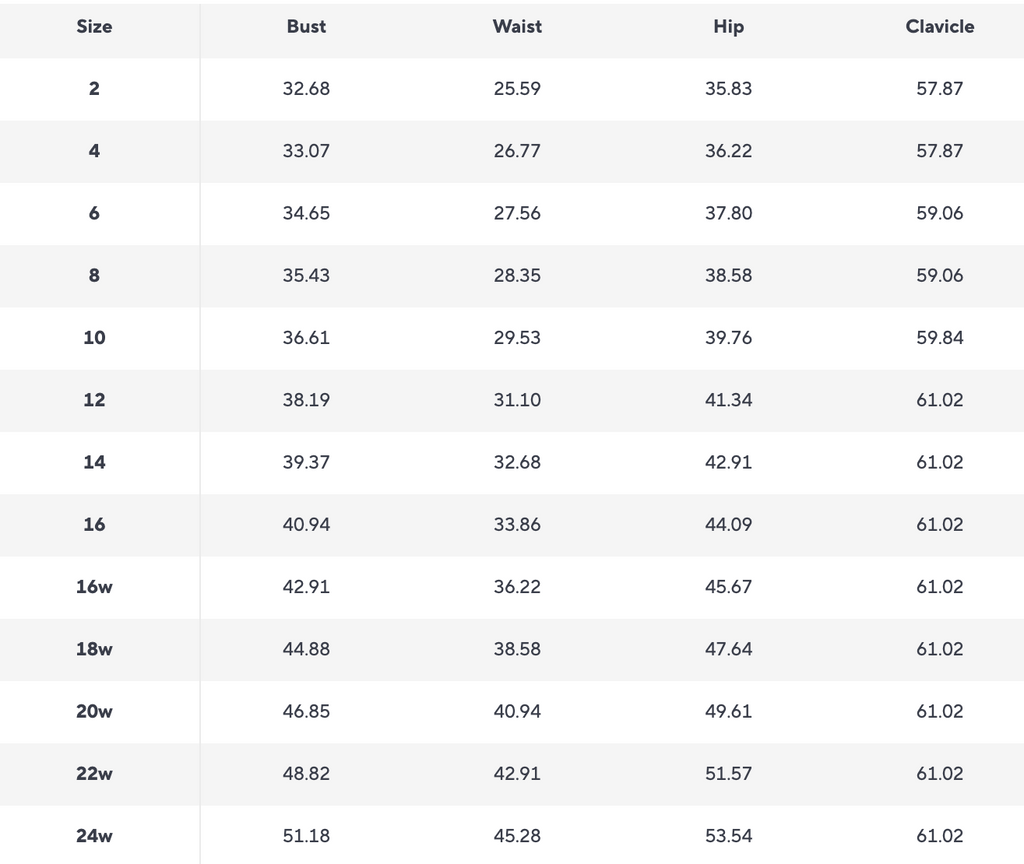
Task: Click bust value 32.68 for size 2
Action: click(x=306, y=89)
